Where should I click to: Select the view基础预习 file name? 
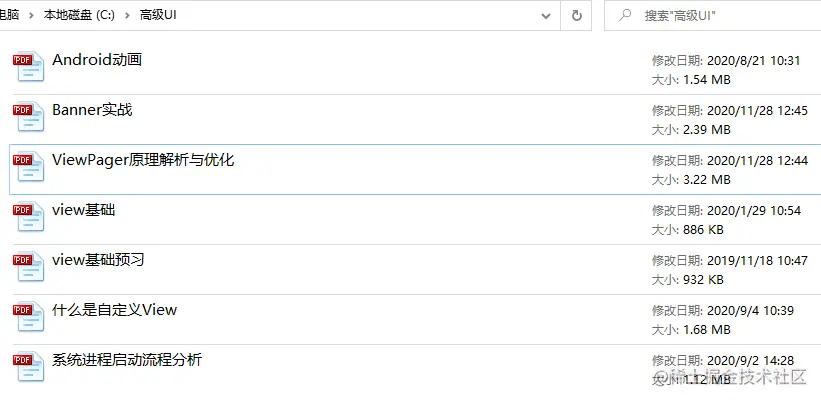tap(99, 260)
